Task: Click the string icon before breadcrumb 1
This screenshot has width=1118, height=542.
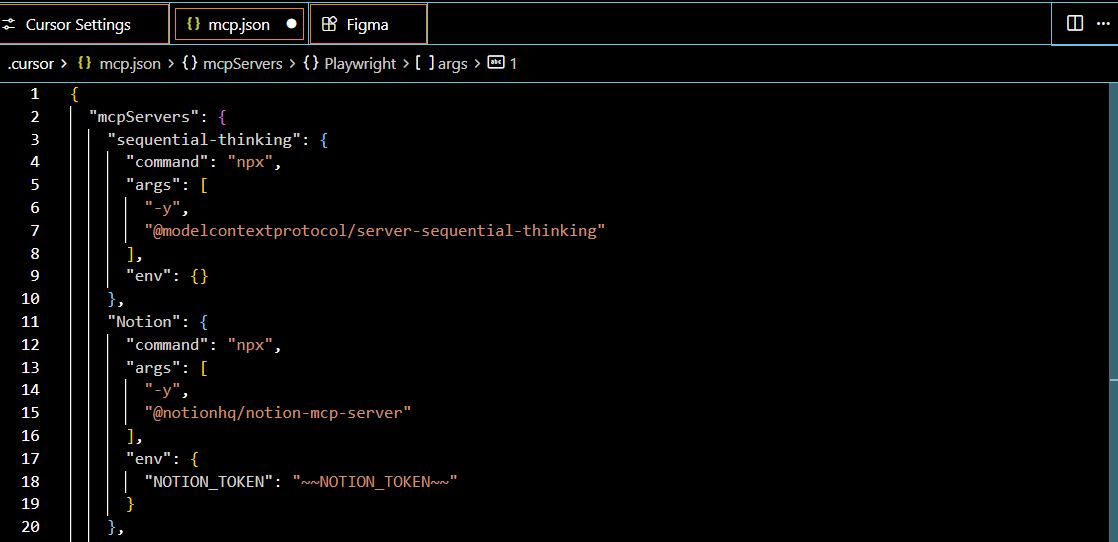Action: point(496,63)
